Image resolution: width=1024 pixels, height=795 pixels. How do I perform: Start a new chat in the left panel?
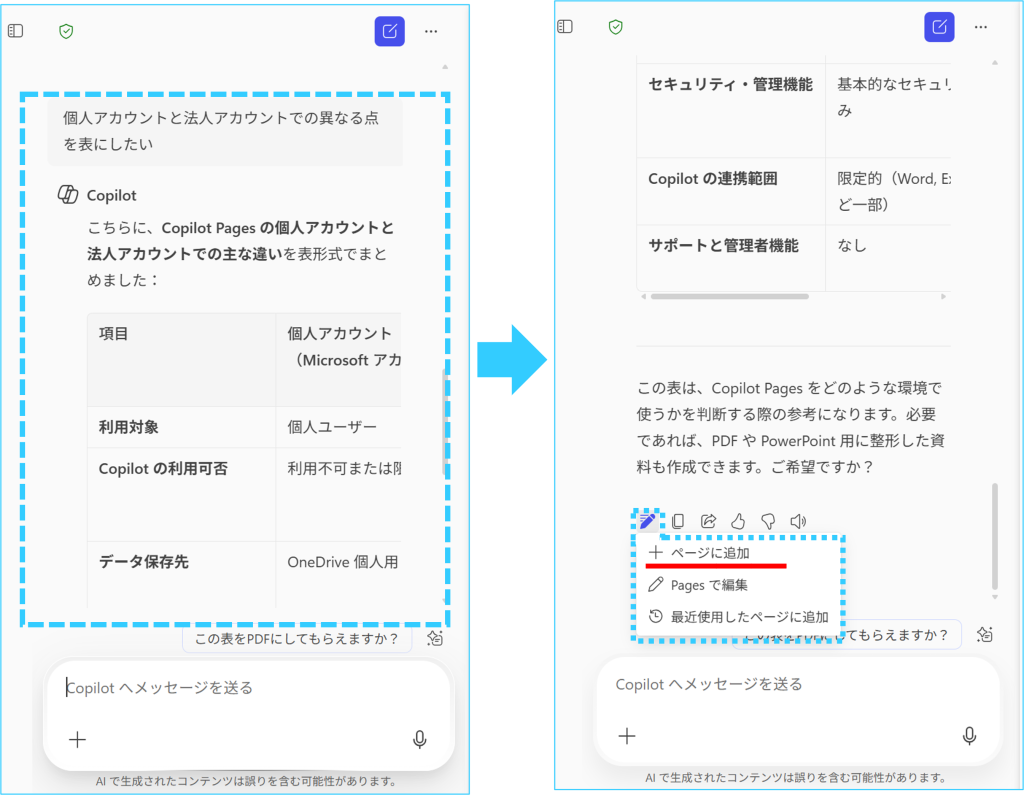click(x=389, y=31)
